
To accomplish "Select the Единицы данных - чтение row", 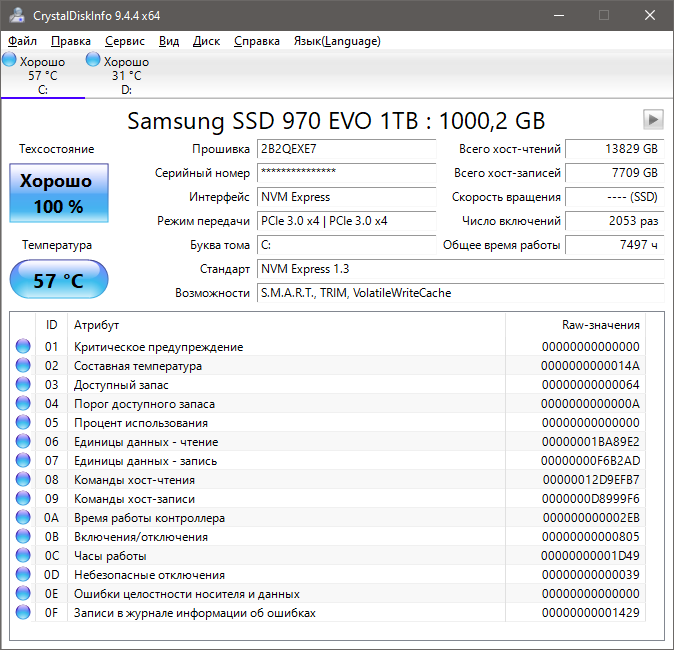I will point(328,442).
